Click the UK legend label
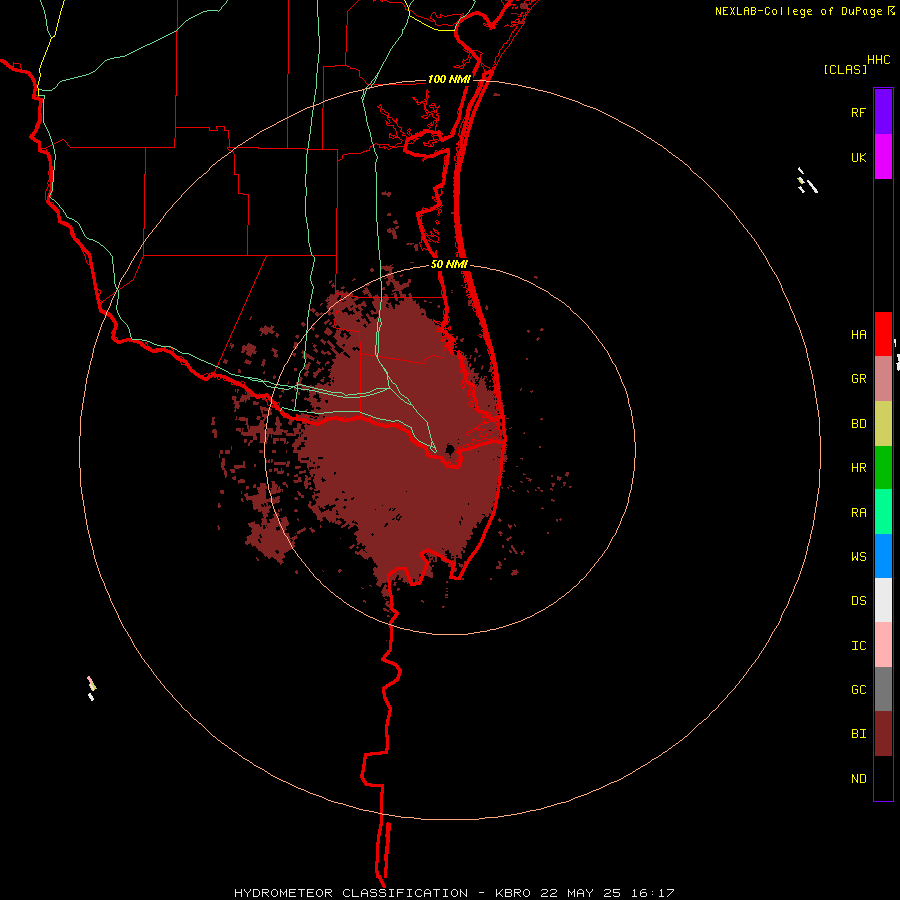The height and width of the screenshot is (900, 900). pyautogui.click(x=858, y=158)
